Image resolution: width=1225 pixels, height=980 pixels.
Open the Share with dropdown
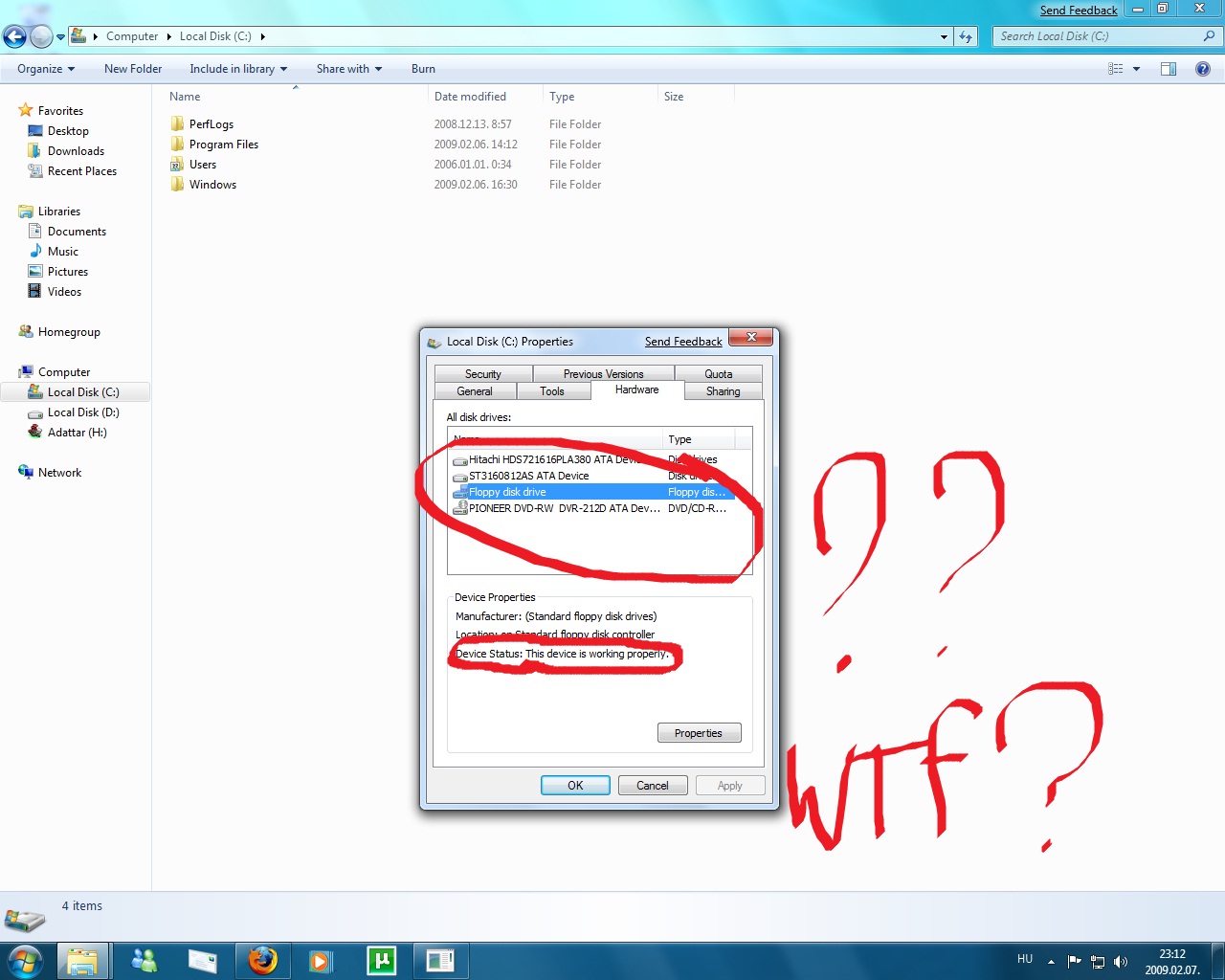click(x=349, y=69)
